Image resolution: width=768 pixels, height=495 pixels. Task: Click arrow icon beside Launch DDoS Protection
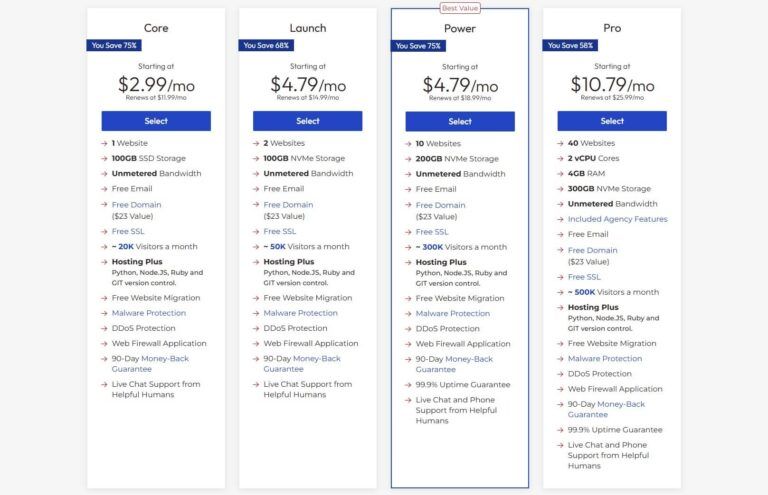coord(256,328)
